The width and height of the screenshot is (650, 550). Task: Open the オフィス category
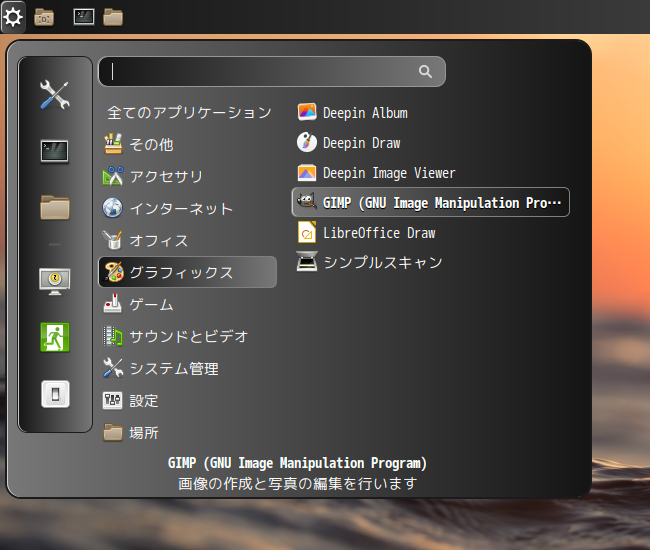coord(187,240)
